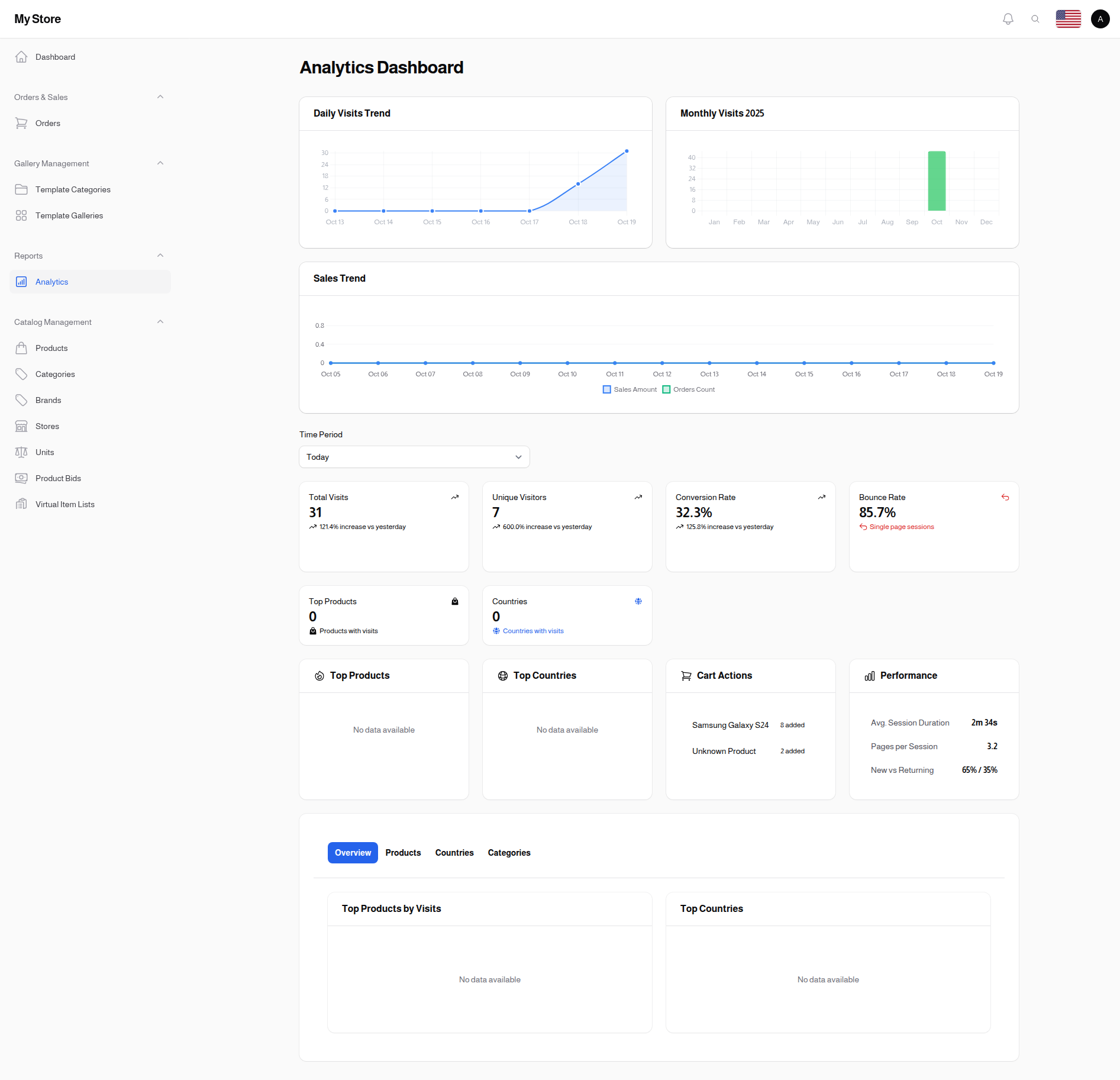Switch to the Products tab
This screenshot has width=1120, height=1080.
[403, 852]
